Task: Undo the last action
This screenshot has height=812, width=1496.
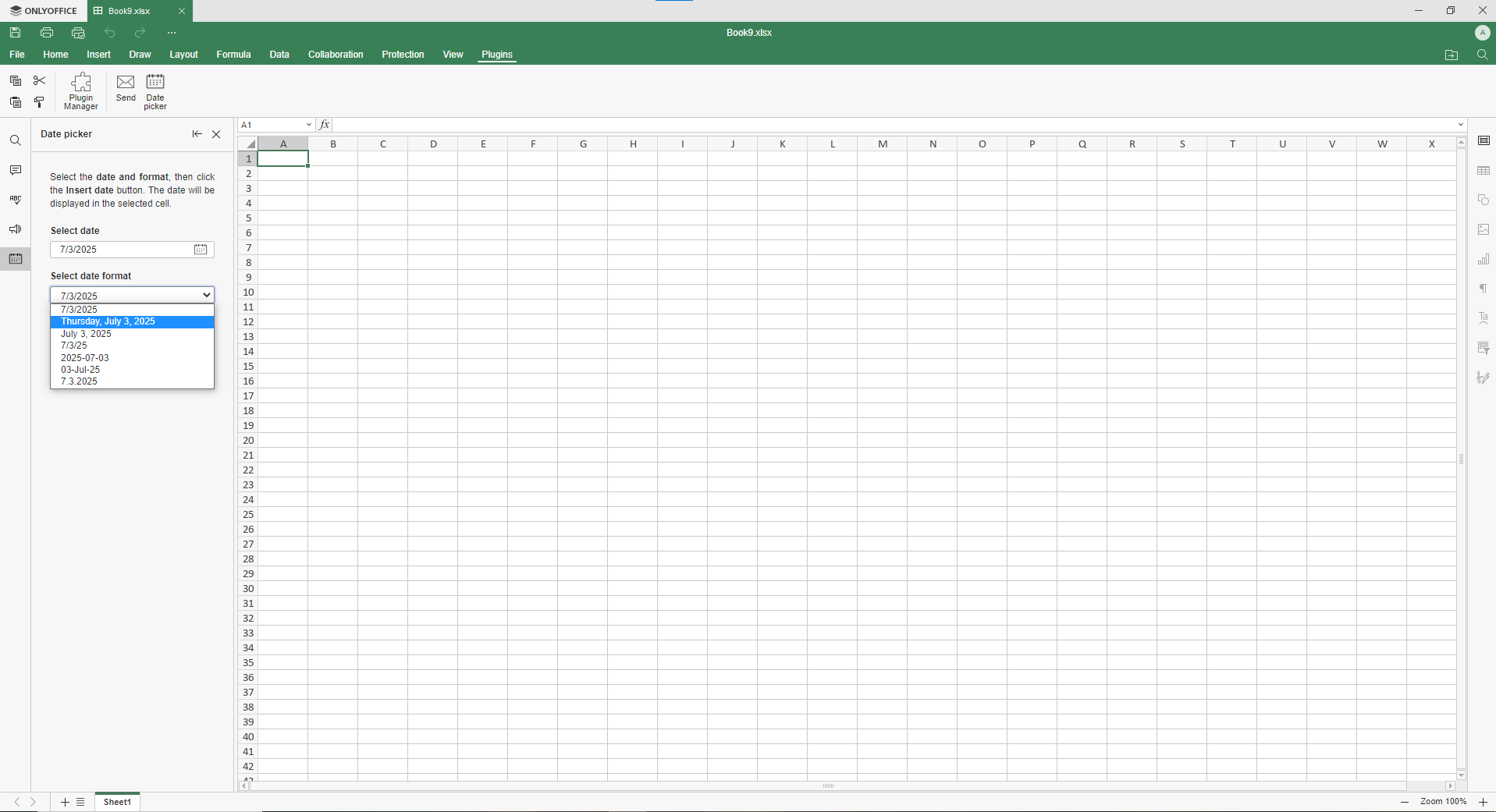Action: coord(109,32)
